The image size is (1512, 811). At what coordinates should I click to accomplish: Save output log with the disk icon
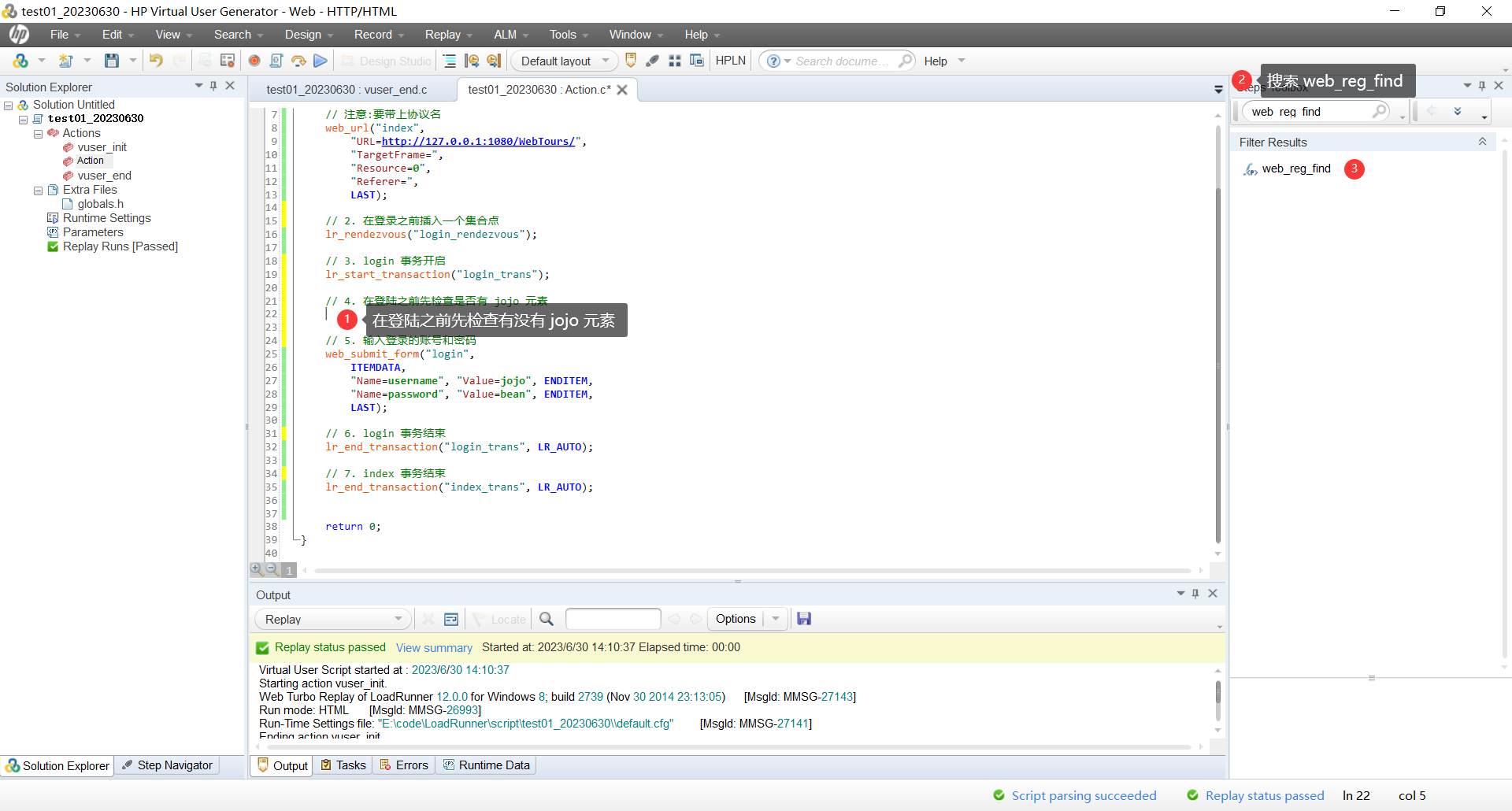coord(804,619)
